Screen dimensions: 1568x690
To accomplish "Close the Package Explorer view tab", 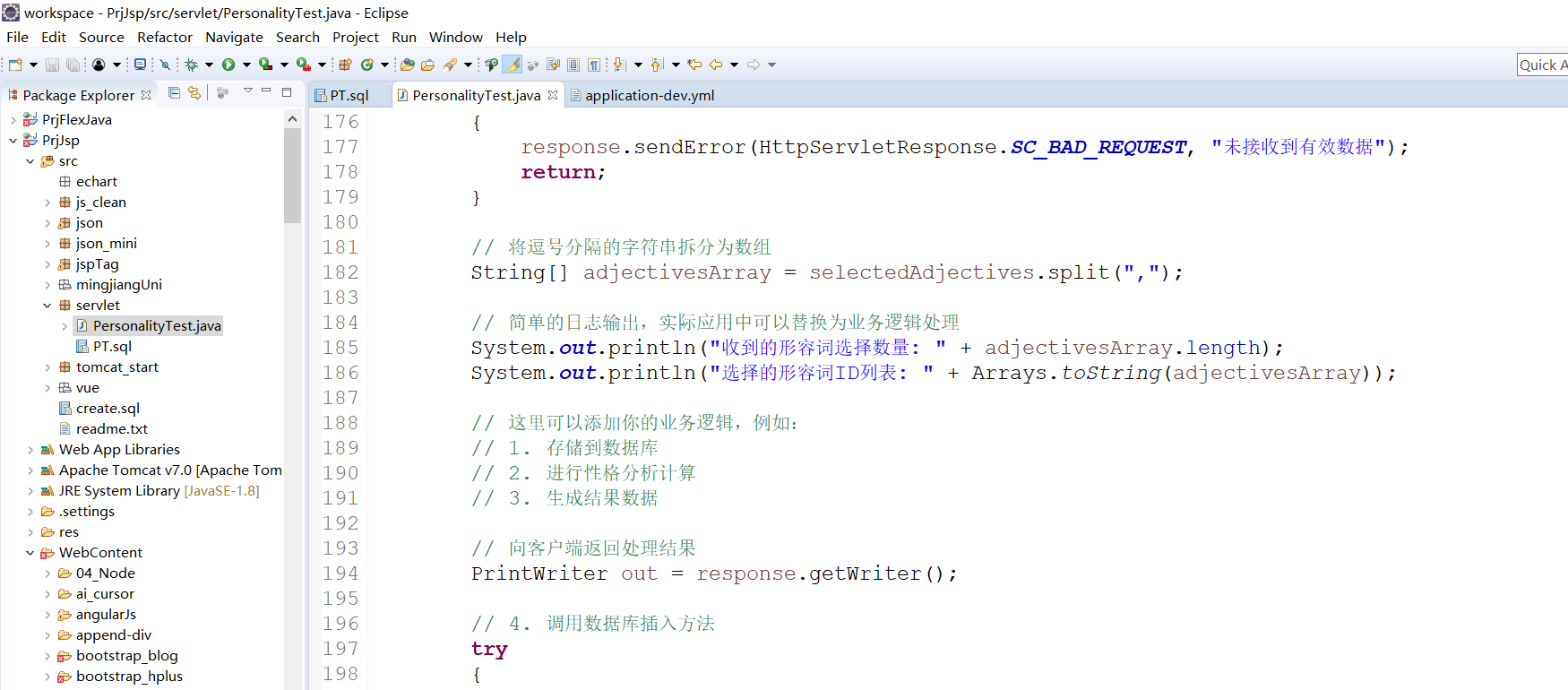I will [146, 94].
